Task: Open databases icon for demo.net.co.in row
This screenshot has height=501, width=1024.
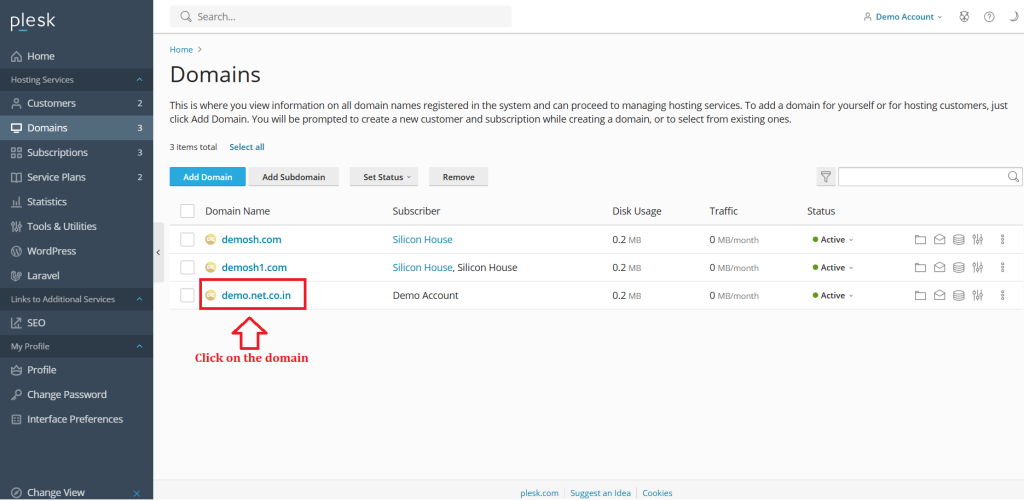Action: (958, 295)
